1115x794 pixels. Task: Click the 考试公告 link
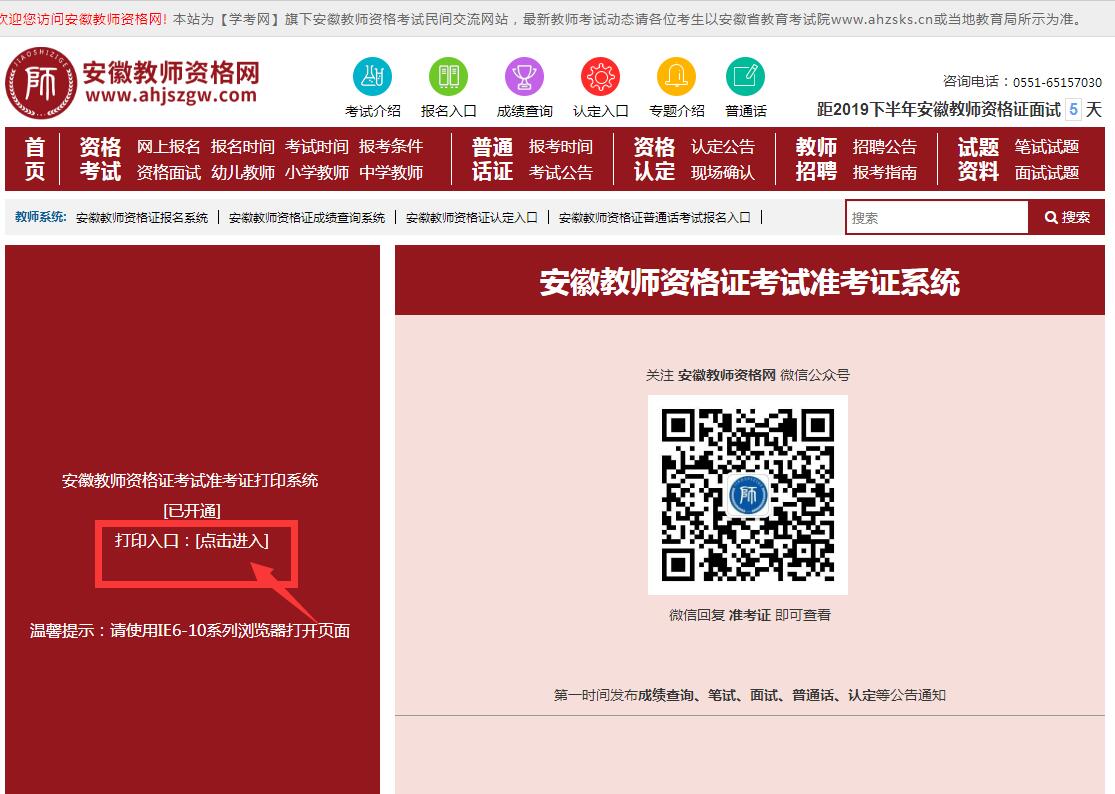560,172
